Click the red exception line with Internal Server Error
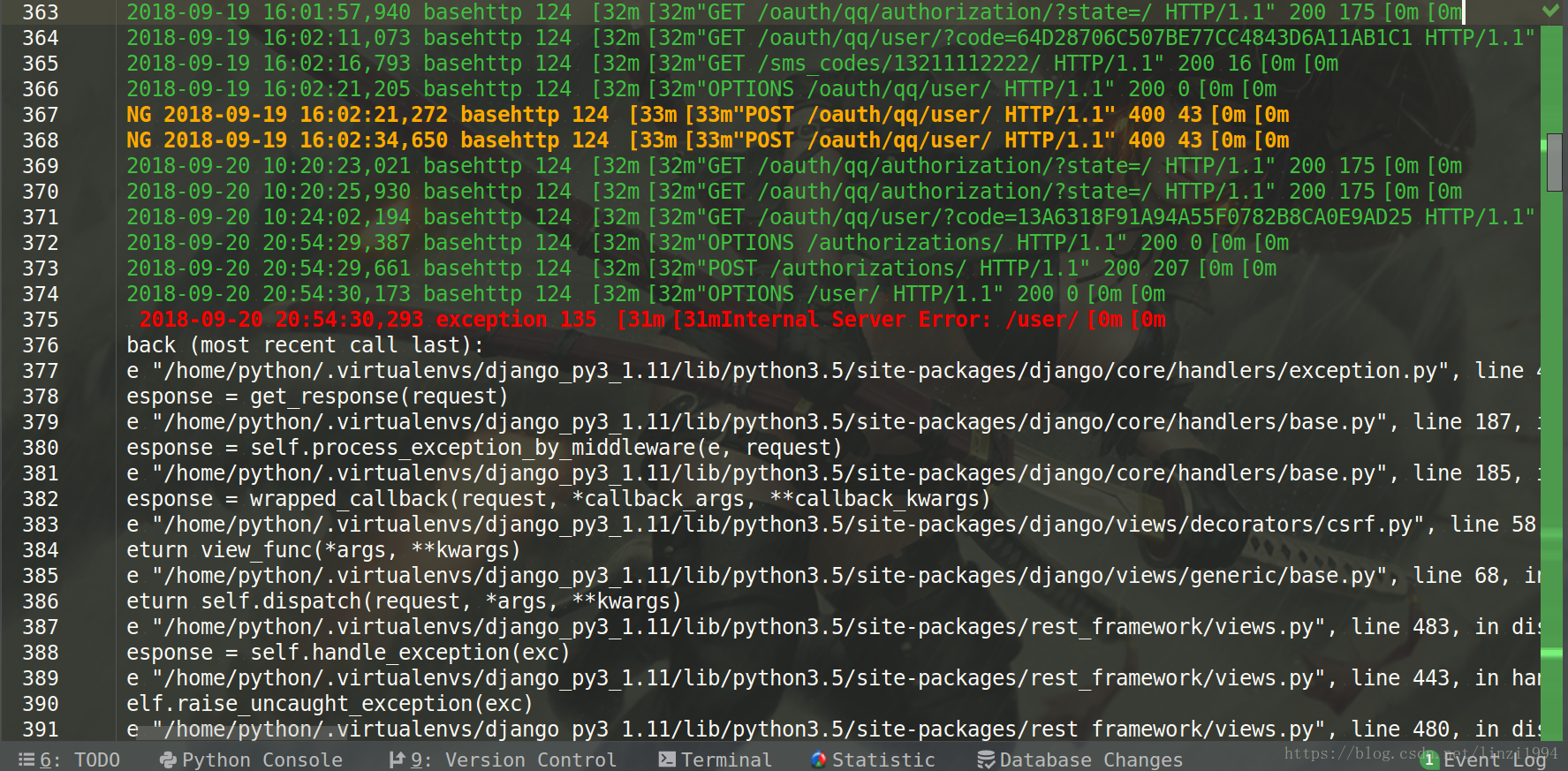 point(653,320)
